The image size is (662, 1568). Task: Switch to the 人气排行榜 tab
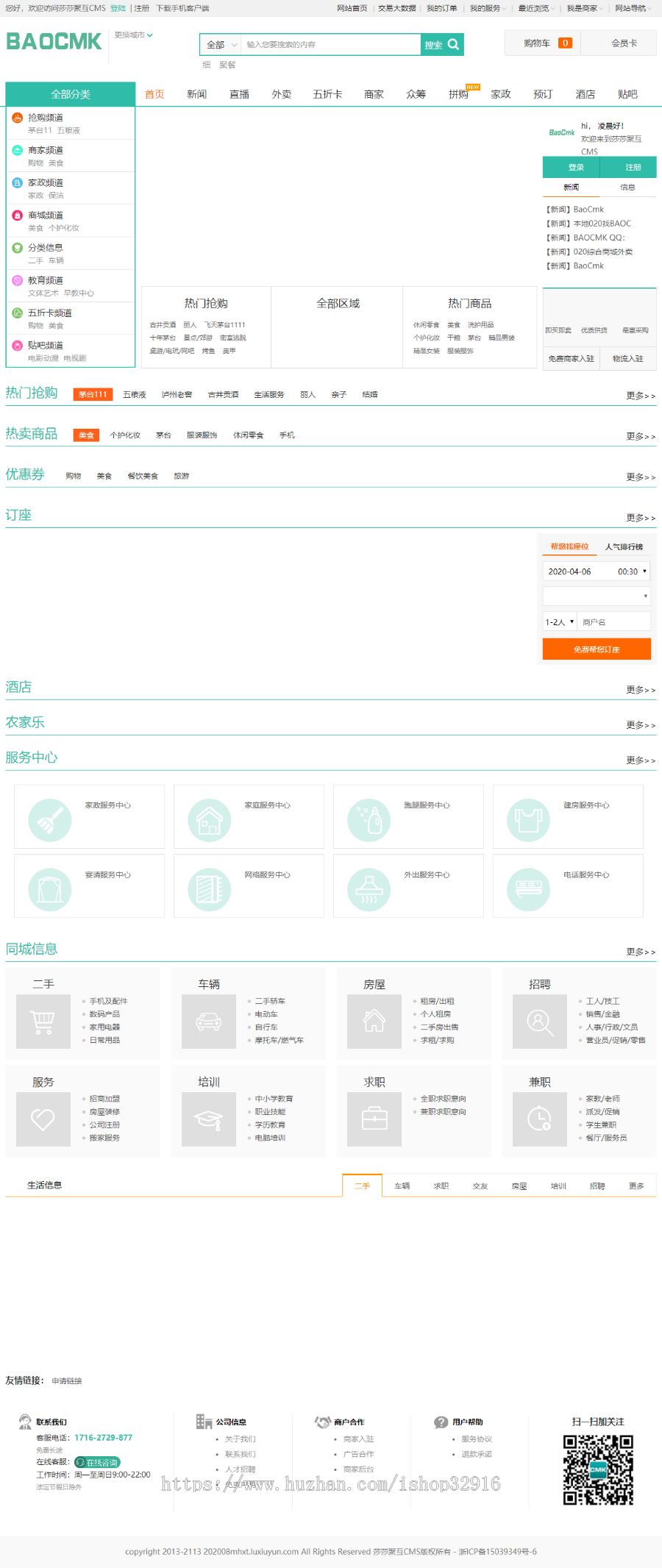pos(624,546)
